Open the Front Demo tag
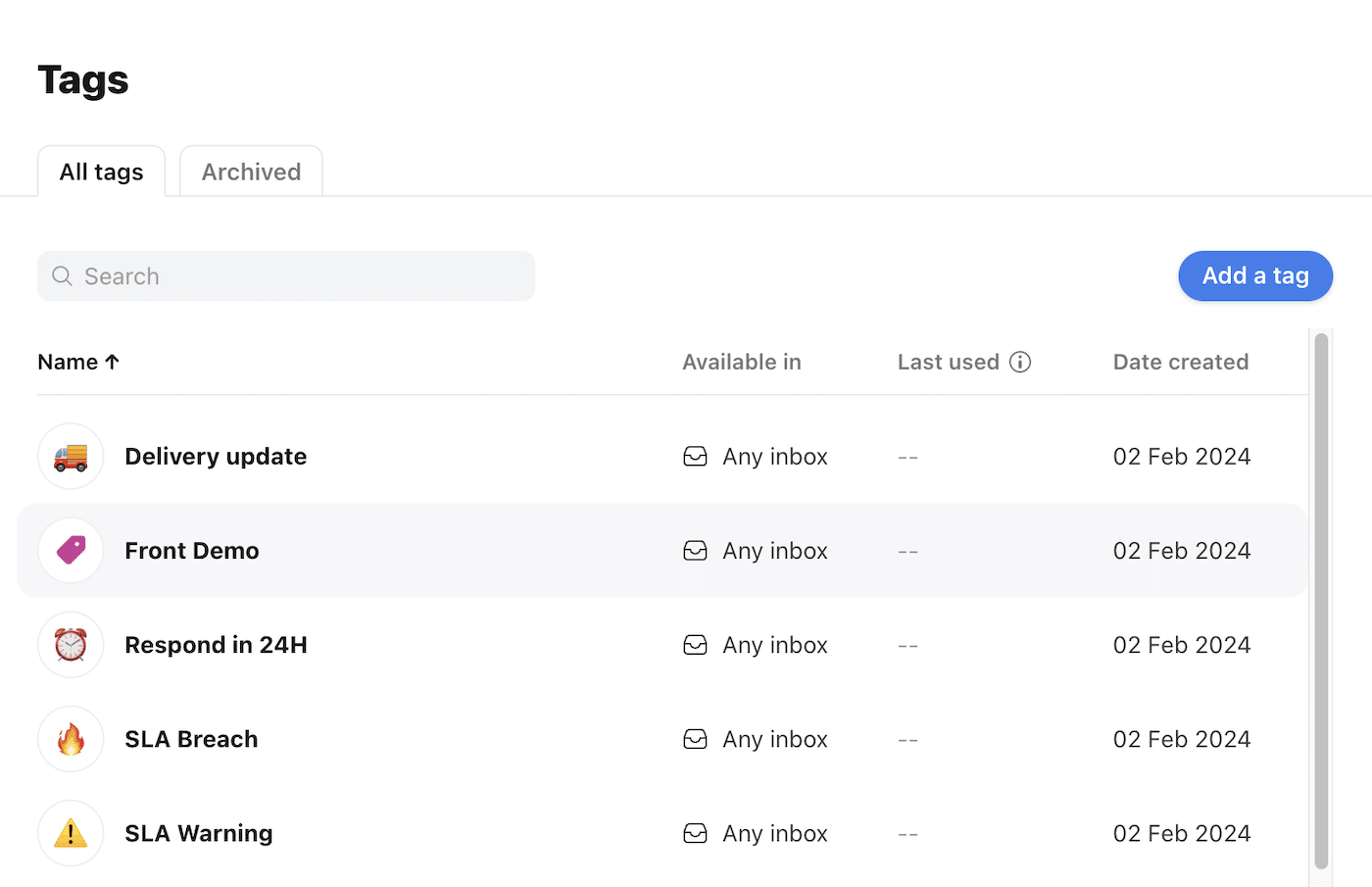Image resolution: width=1372 pixels, height=887 pixels. tap(192, 551)
